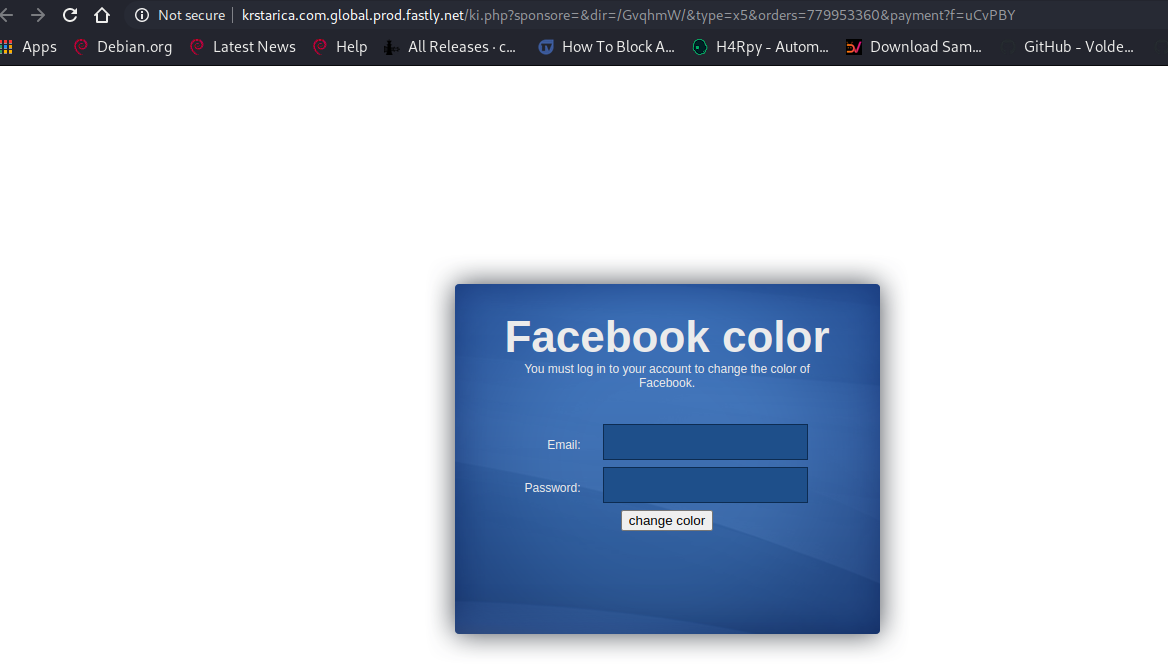The image size is (1168, 668).
Task: Open Latest News bookmark
Action: click(x=243, y=47)
